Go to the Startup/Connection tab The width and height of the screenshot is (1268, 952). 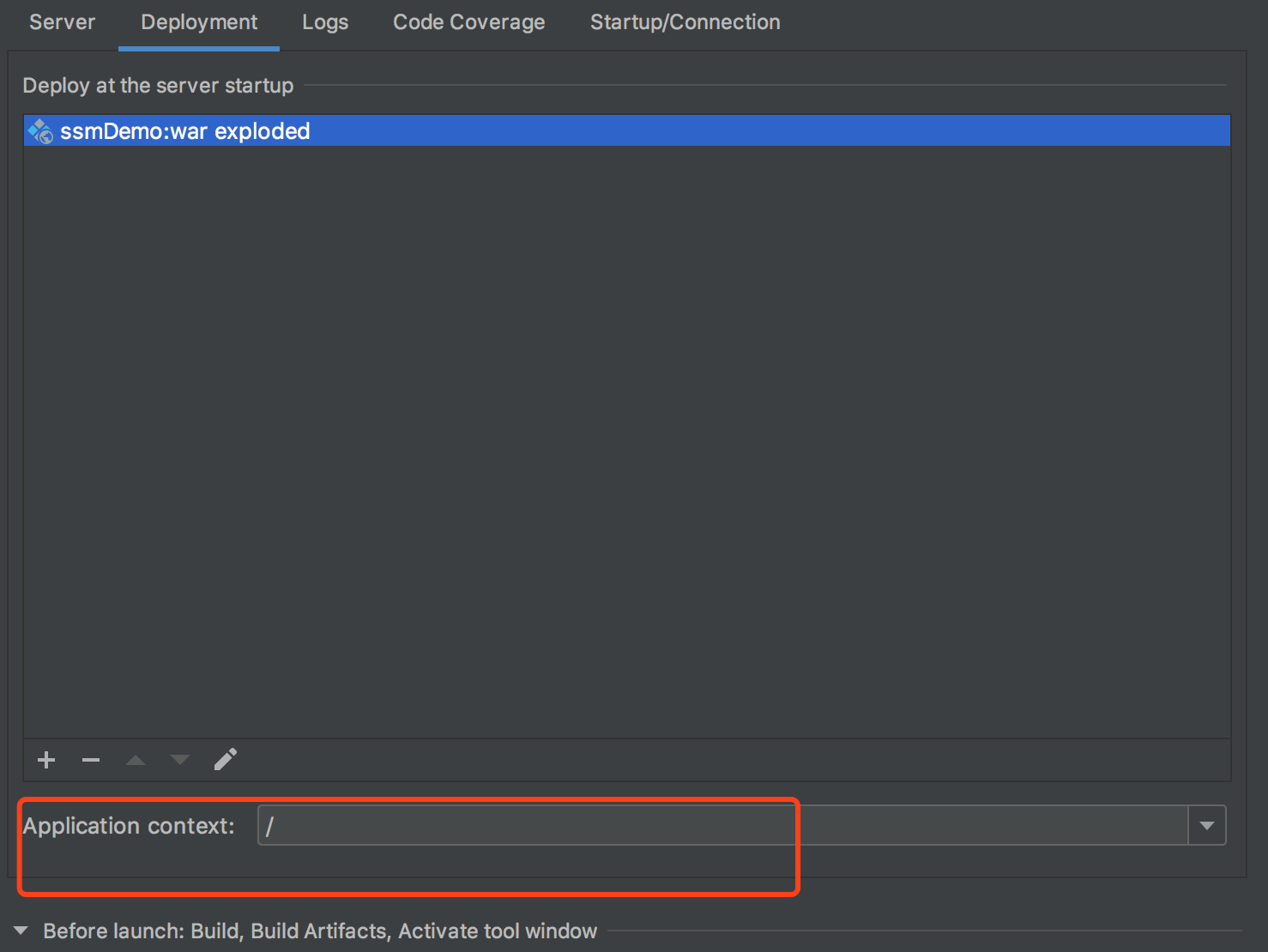tap(685, 22)
